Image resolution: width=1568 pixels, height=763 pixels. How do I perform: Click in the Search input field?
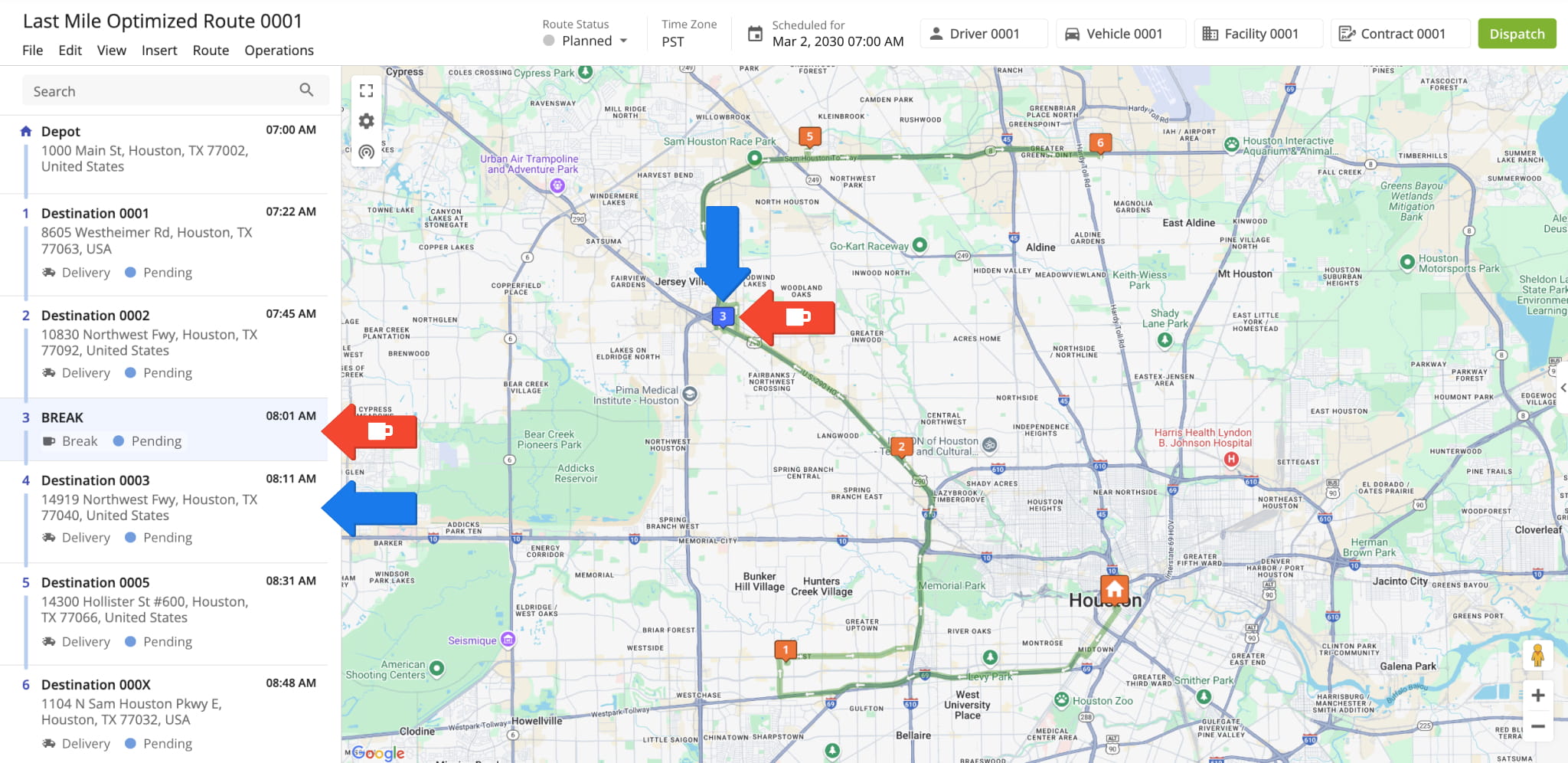pyautogui.click(x=161, y=91)
